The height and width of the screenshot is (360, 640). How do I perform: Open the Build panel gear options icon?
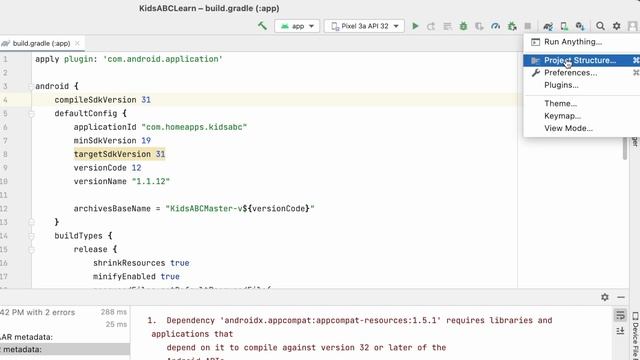(604, 297)
